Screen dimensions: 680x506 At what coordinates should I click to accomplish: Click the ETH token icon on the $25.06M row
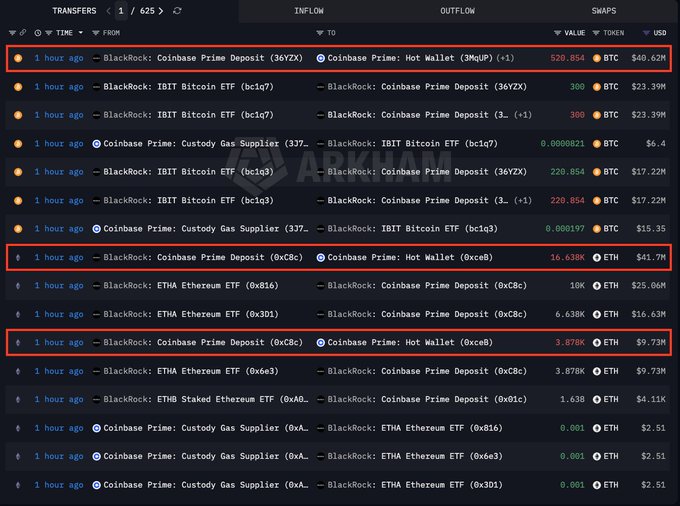[x=597, y=286]
